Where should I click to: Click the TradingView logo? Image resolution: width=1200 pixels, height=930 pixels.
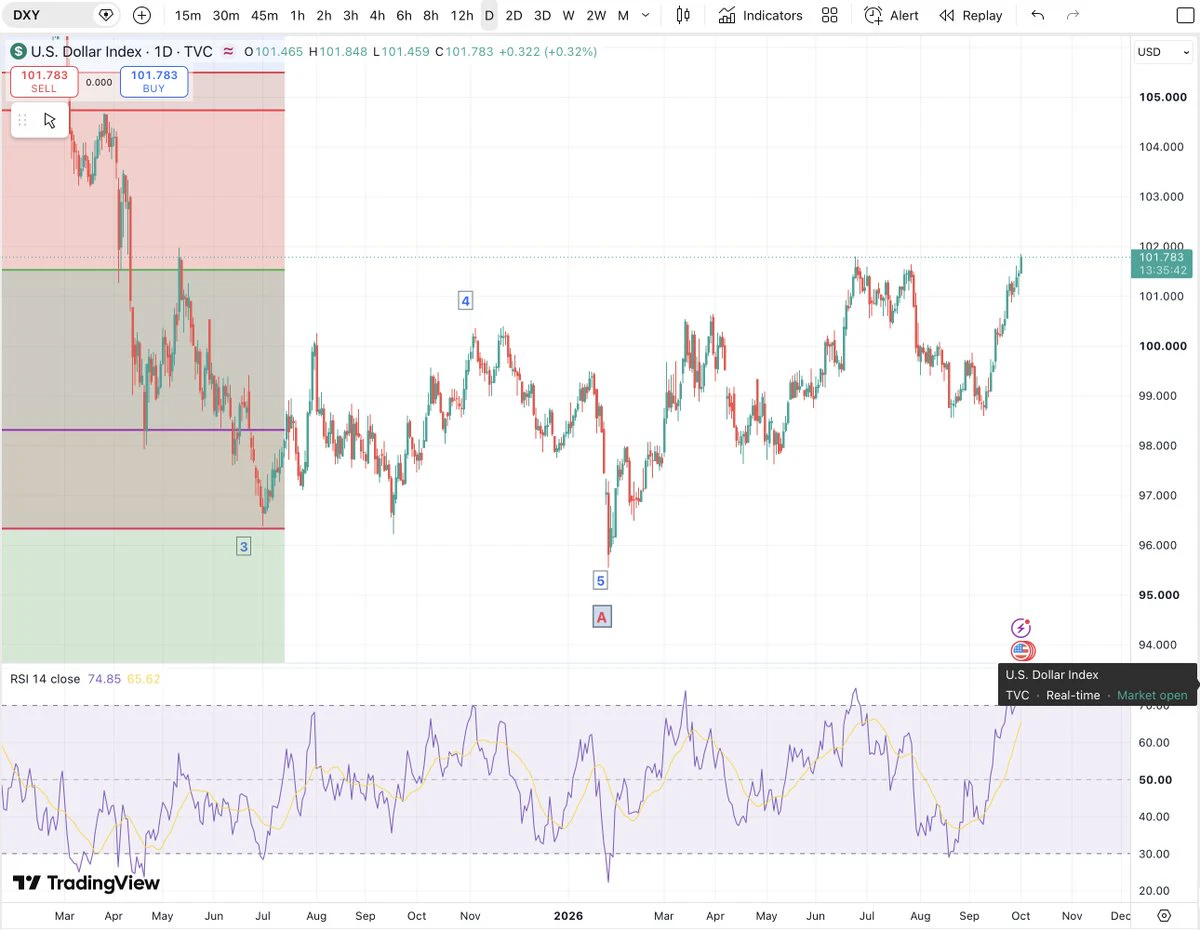(x=86, y=883)
